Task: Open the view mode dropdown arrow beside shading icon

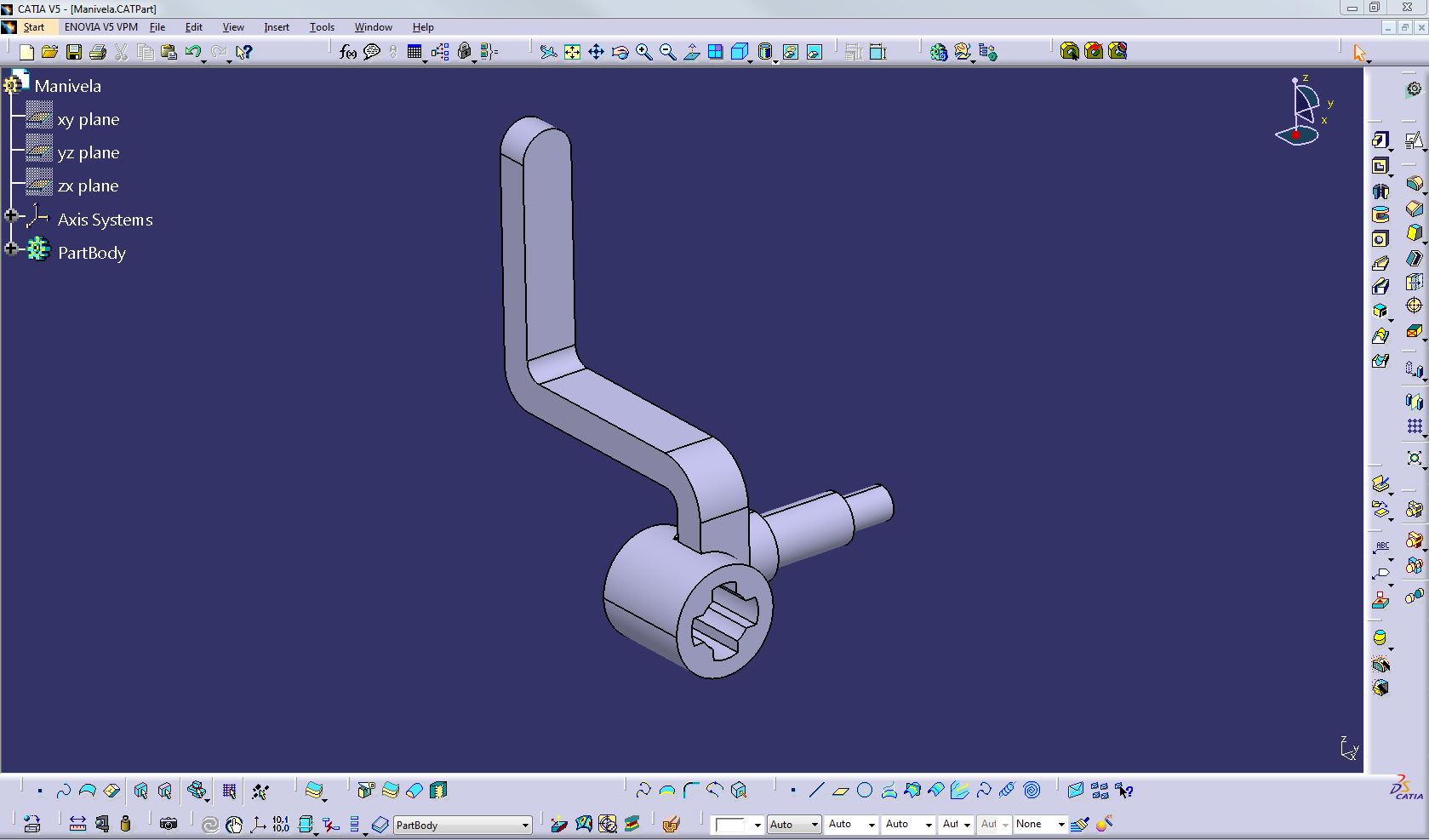Action: pyautogui.click(x=776, y=61)
